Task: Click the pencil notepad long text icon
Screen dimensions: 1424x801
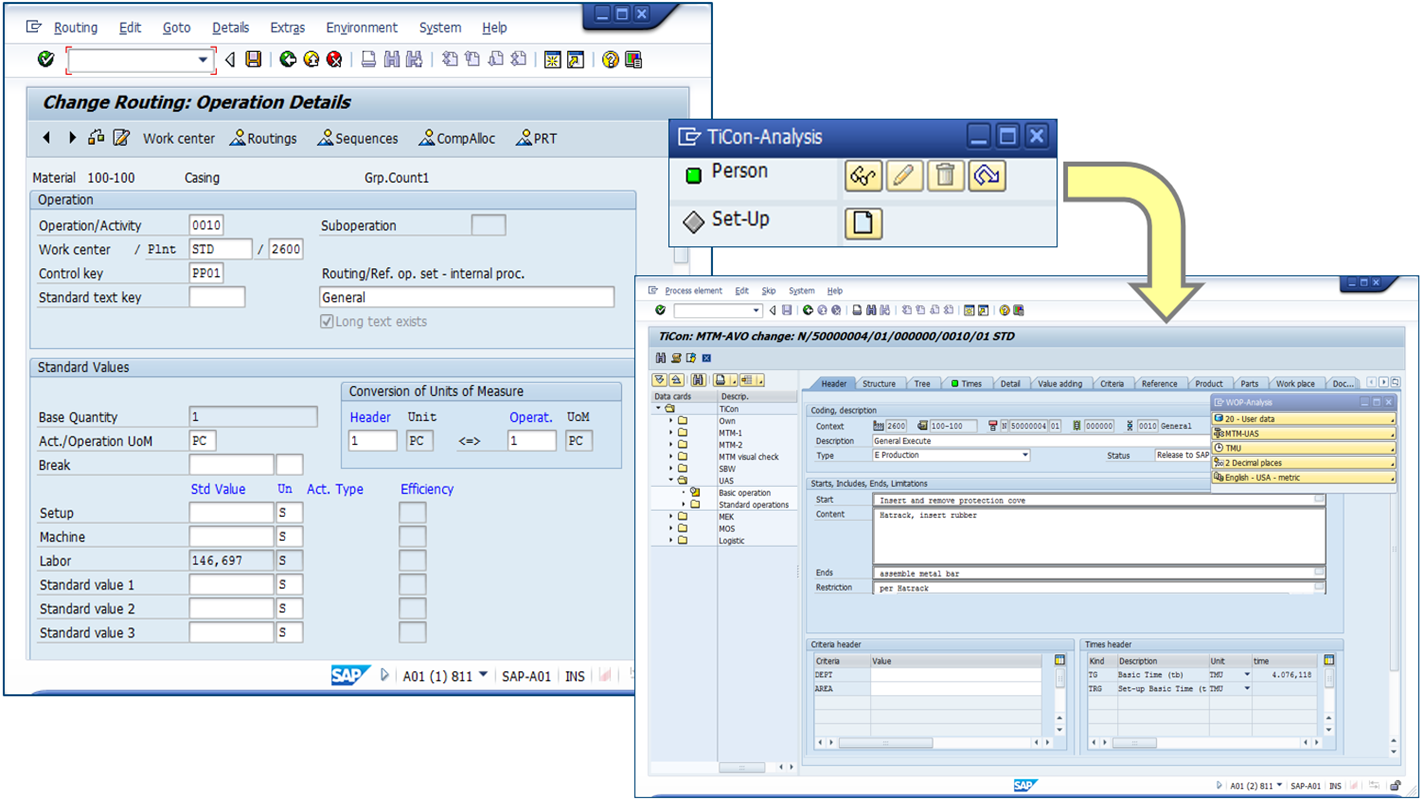Action: pyautogui.click(x=121, y=138)
